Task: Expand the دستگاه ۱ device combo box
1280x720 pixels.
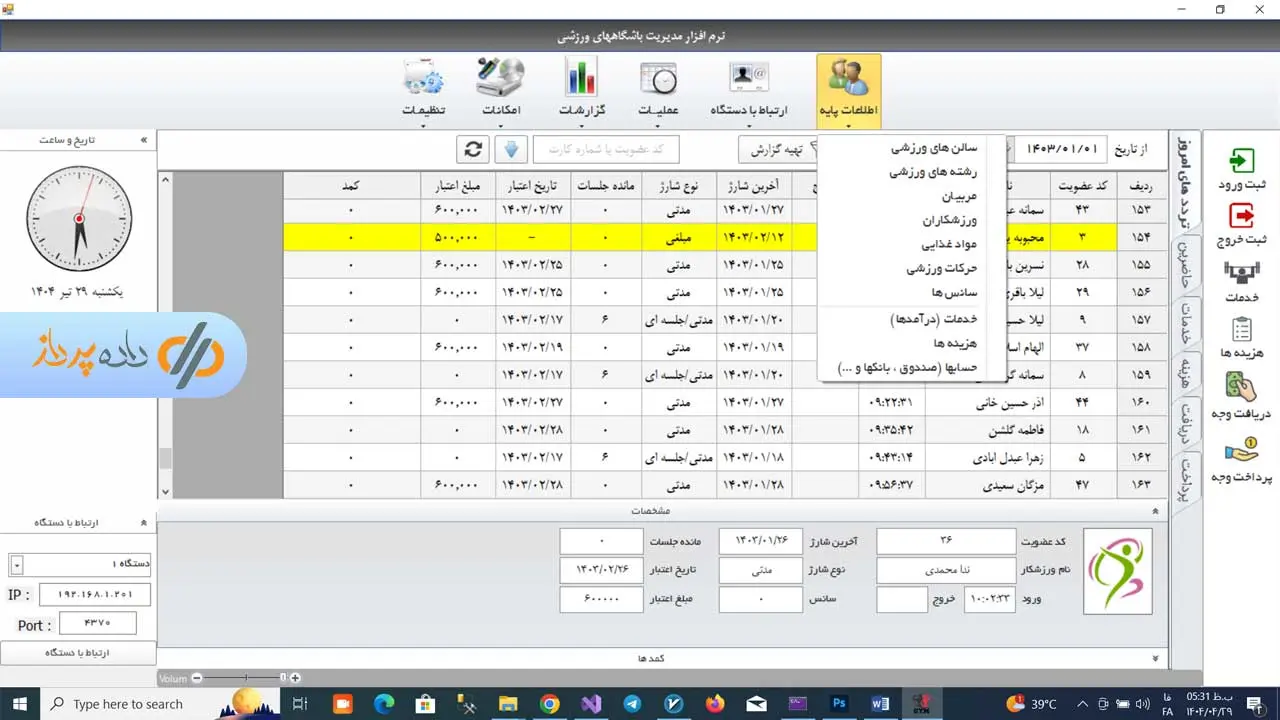Action: tap(16, 565)
